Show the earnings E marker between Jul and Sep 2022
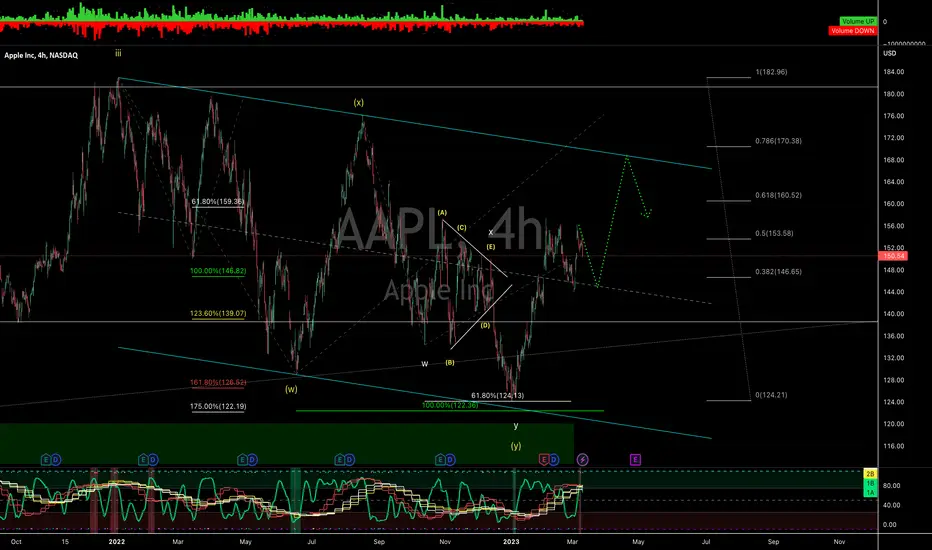Screen dimensions: 932x550 tap(340, 460)
